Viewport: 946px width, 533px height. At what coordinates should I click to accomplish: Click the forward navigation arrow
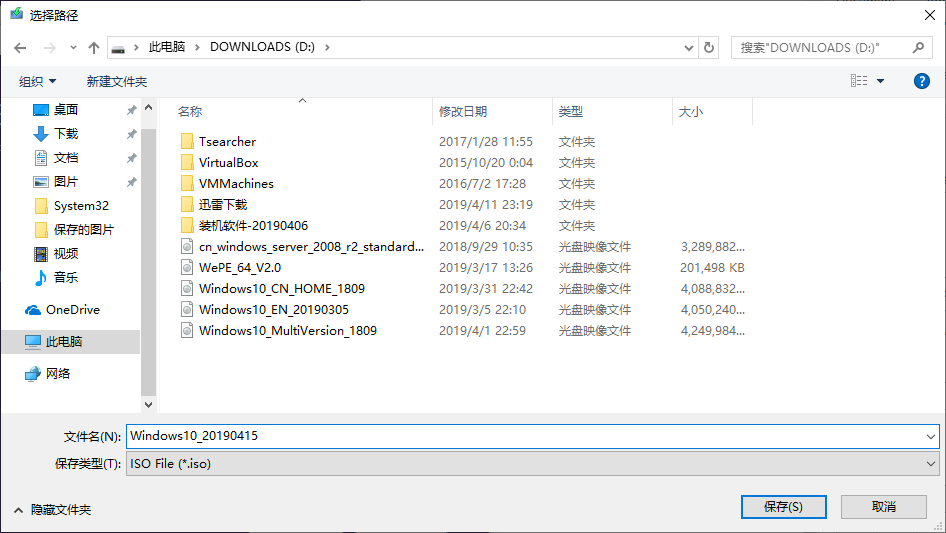tap(49, 48)
